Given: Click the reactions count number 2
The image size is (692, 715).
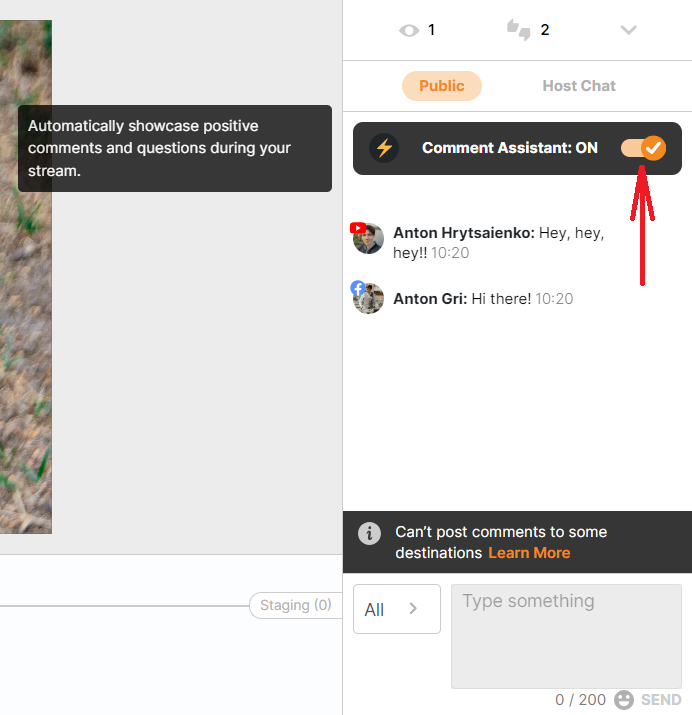Looking at the screenshot, I should [545, 30].
